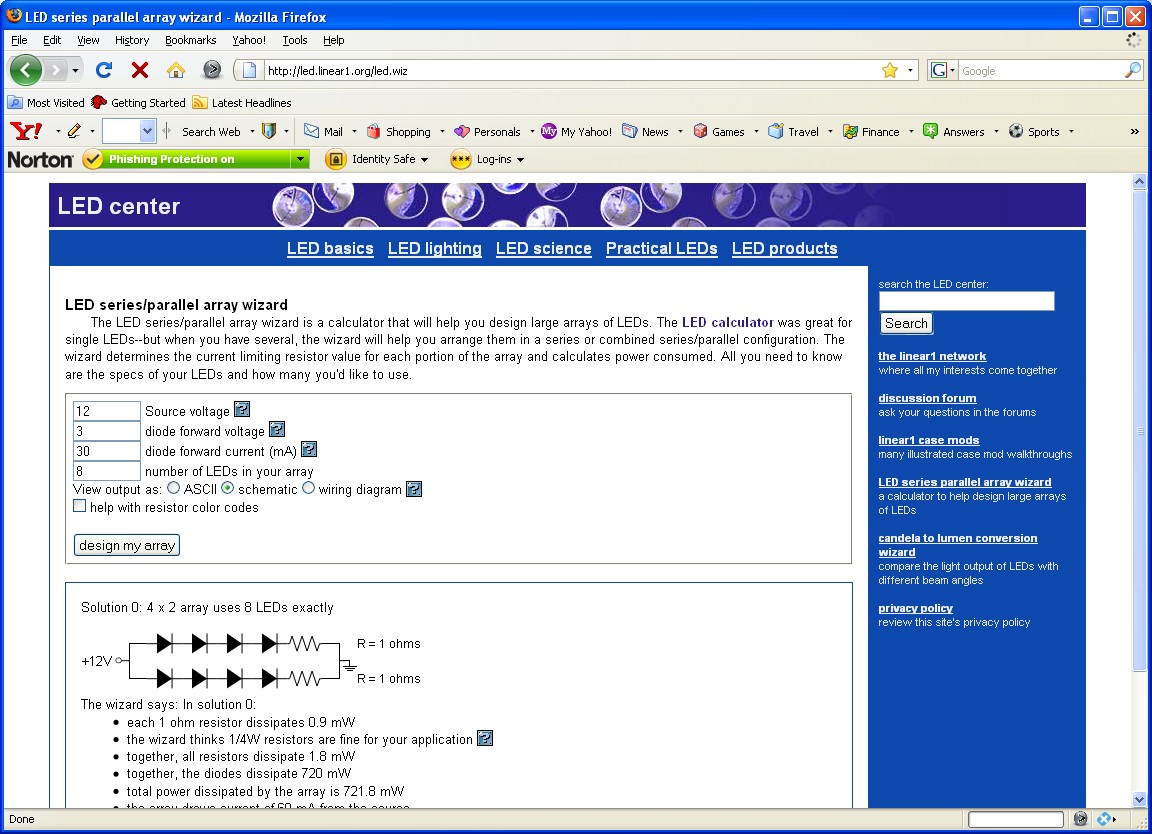Click the Google search magnifier icon

point(1133,71)
